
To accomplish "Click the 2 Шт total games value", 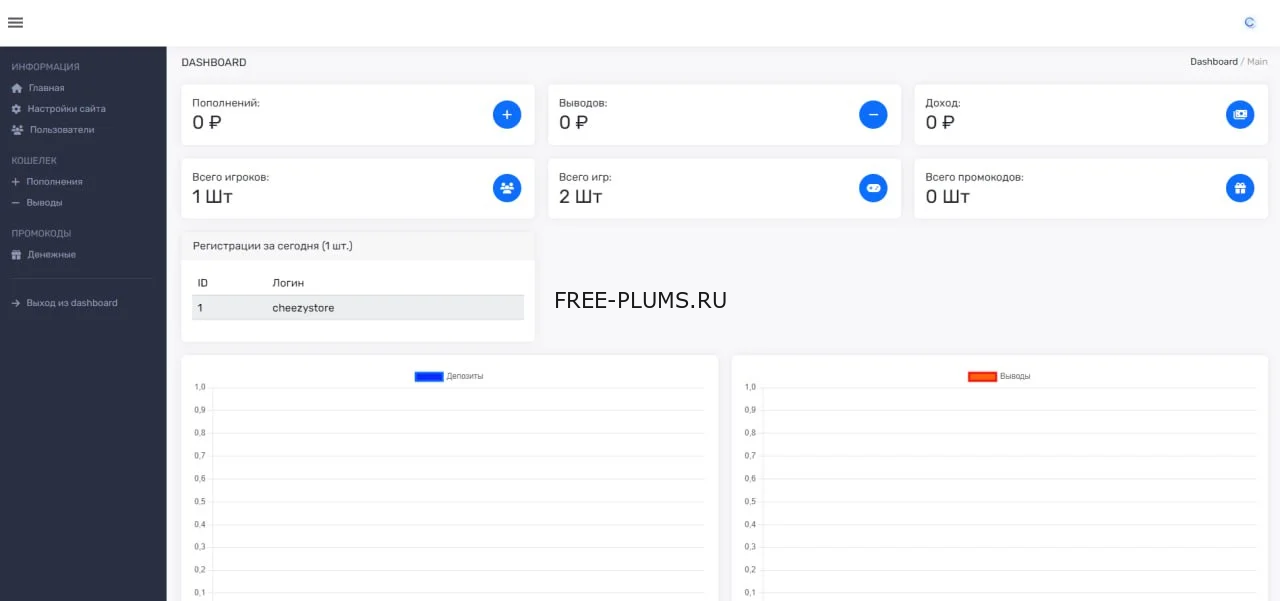I will [581, 196].
